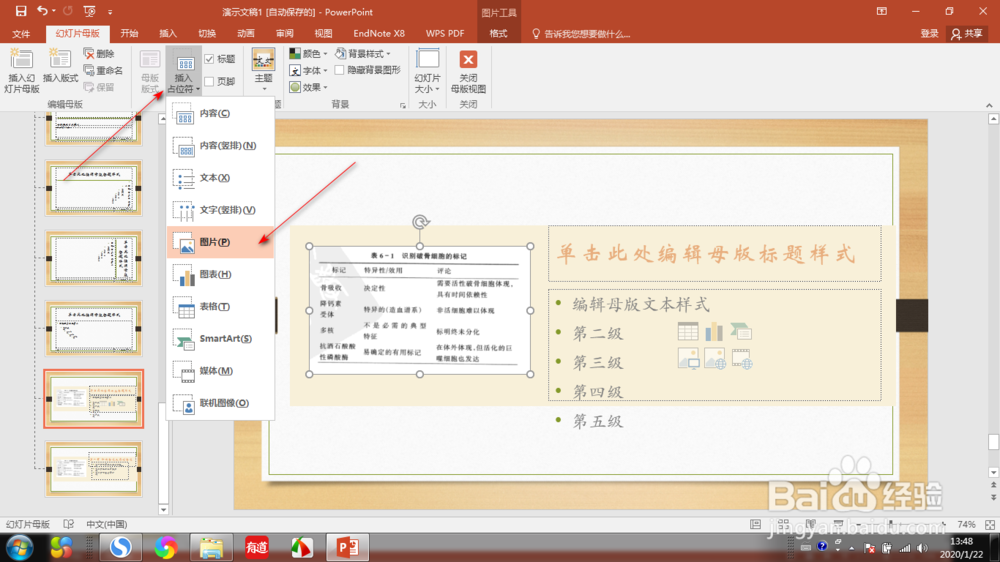Select vertical Text (文字竖排) menu item
This screenshot has width=1000, height=562.
(220, 210)
